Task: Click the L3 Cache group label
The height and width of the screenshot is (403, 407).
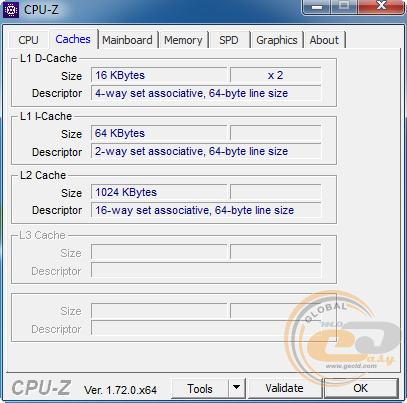Action: [42, 235]
